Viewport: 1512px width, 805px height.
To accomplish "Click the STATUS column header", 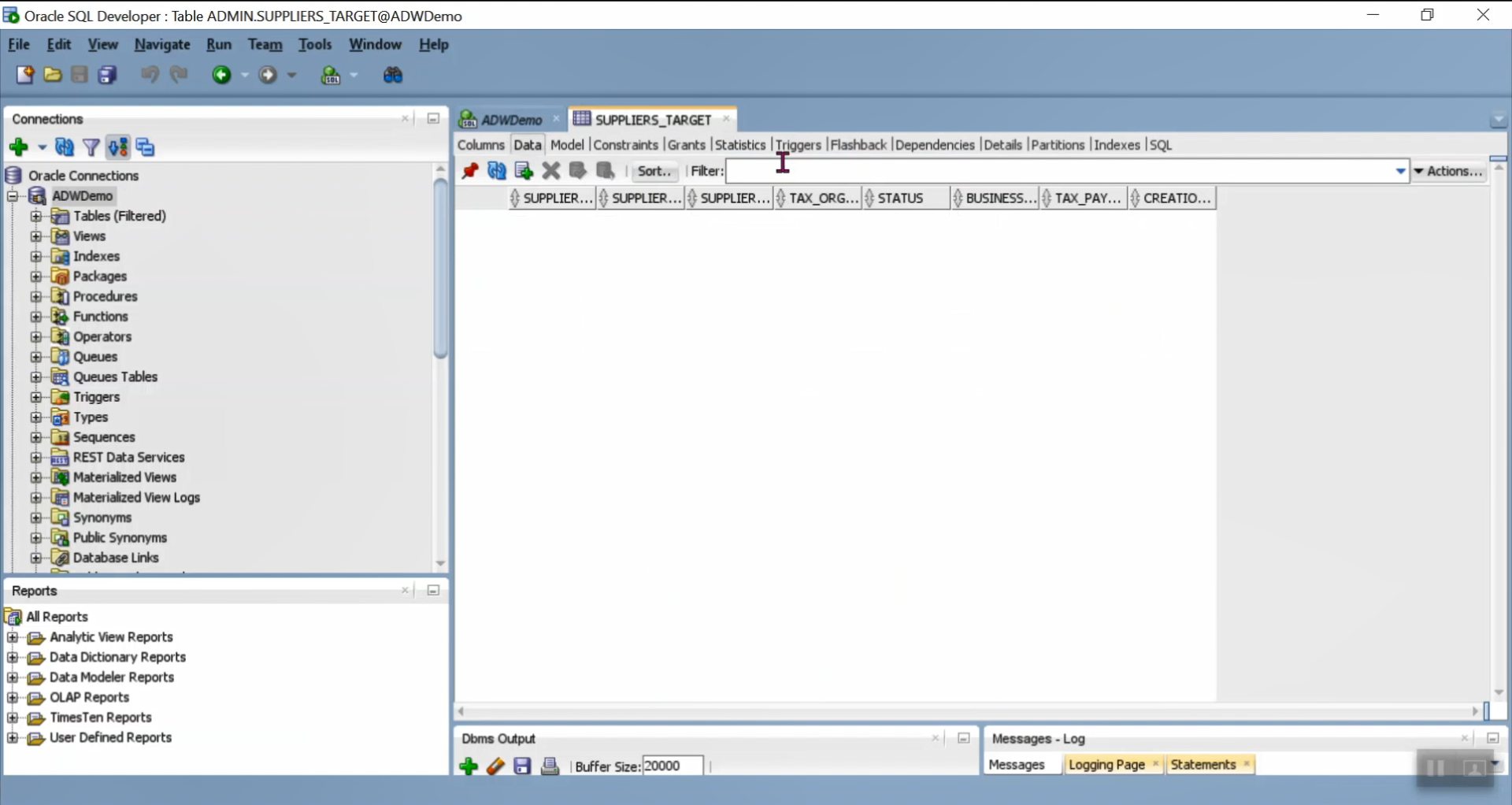I will 907,198.
